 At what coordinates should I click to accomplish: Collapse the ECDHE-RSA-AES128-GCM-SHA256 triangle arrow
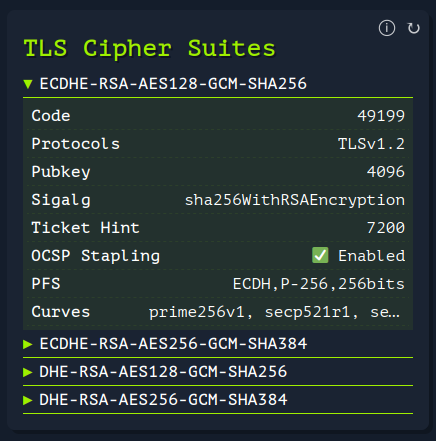pos(28,84)
